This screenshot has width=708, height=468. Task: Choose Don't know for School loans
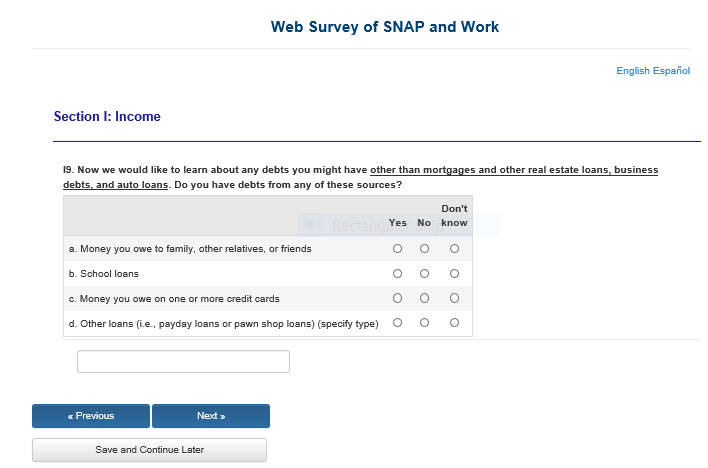coord(454,273)
